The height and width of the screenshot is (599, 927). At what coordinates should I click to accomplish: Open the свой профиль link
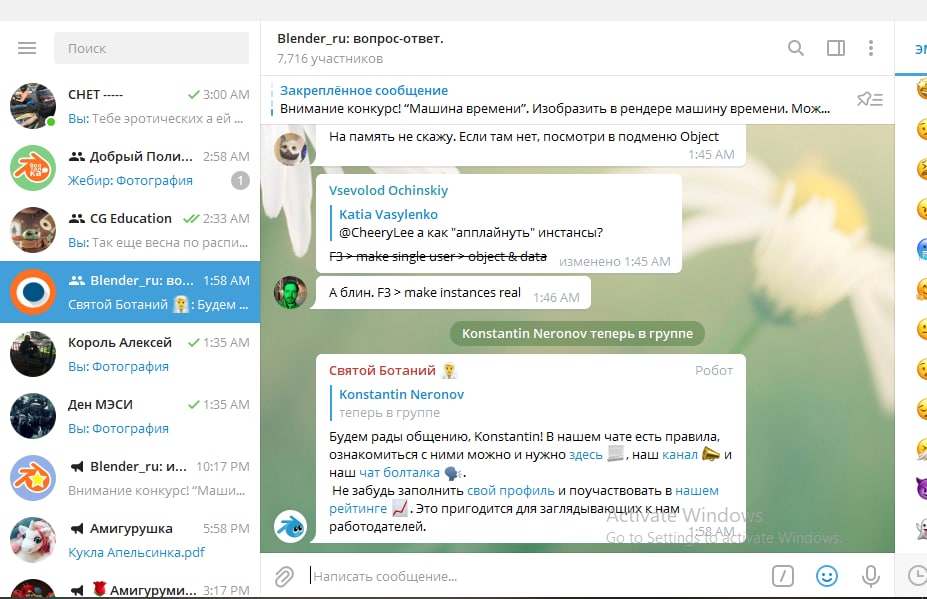pyautogui.click(x=511, y=491)
